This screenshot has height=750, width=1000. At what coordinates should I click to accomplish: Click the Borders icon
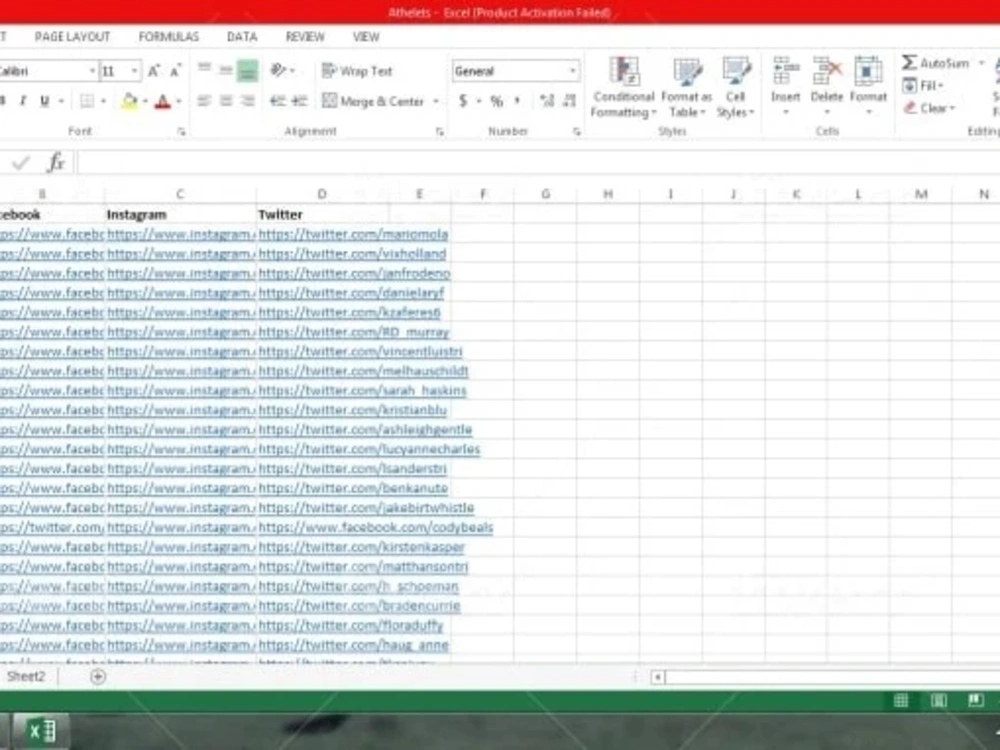87,101
